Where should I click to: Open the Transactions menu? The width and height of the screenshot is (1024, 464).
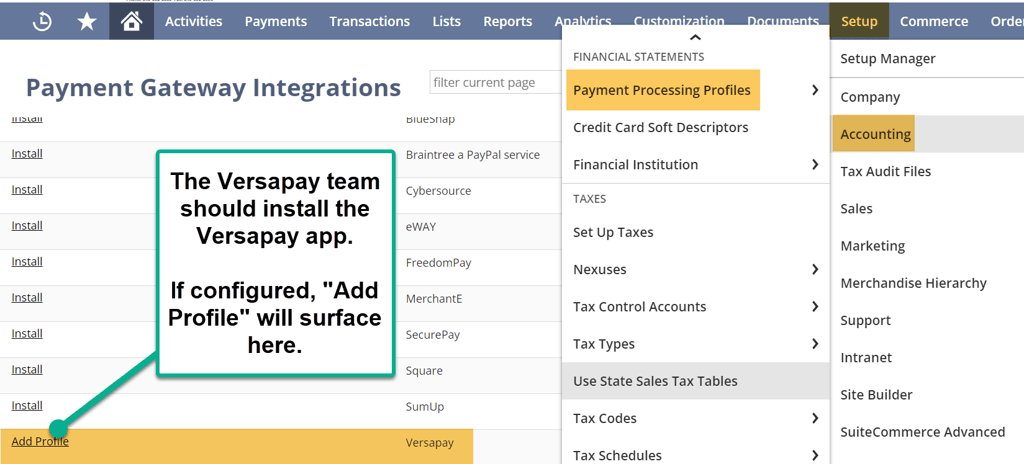[x=370, y=22]
